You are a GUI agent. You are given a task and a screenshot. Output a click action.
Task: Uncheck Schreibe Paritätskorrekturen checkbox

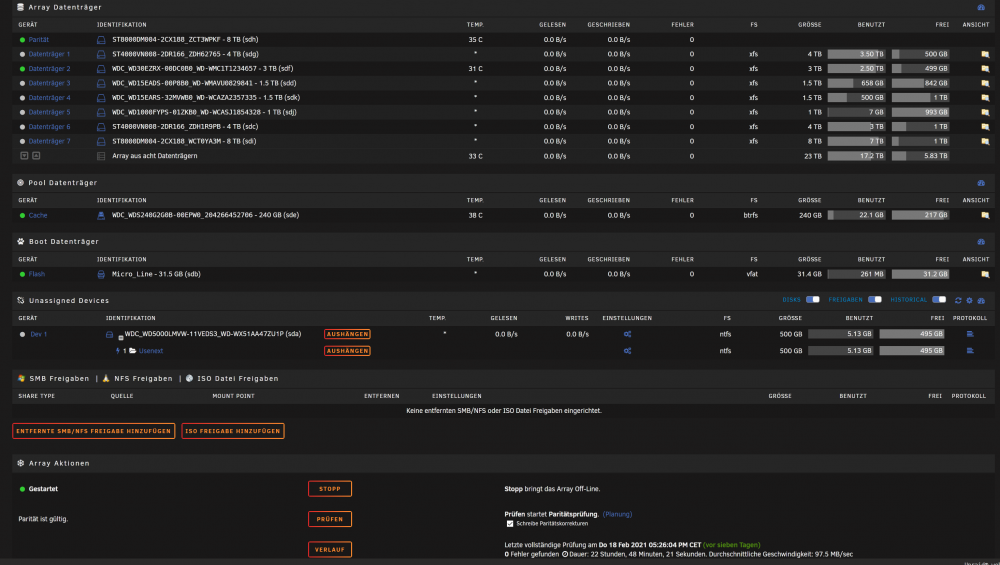[x=510, y=524]
